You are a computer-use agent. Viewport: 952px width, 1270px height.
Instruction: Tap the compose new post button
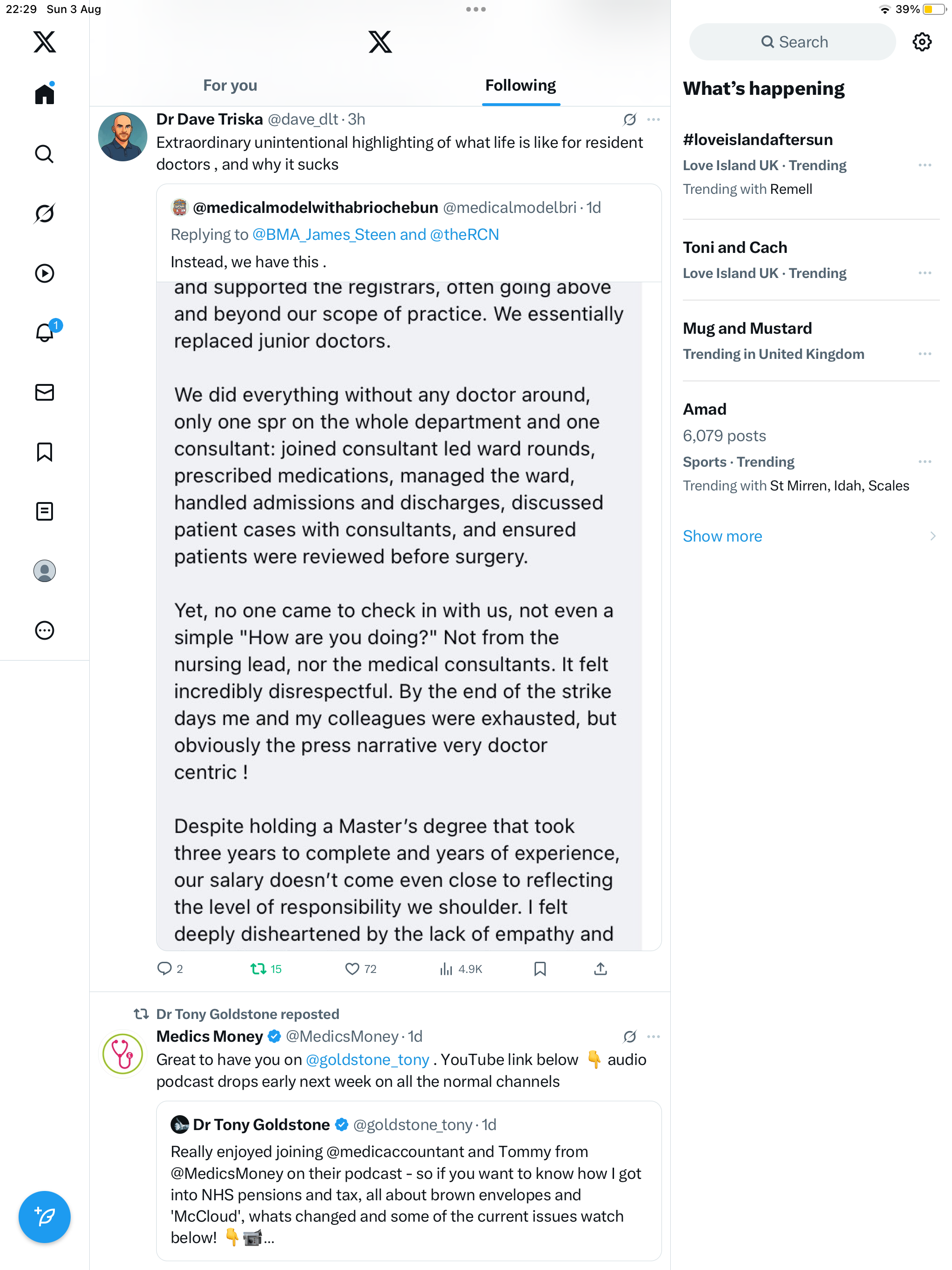44,1216
